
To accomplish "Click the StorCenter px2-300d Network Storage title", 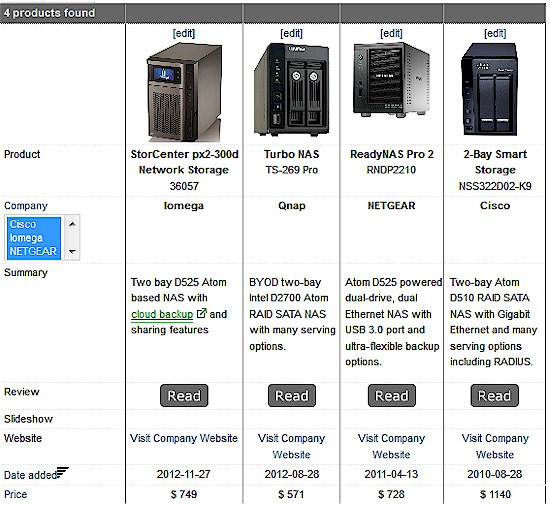I will coord(184,162).
